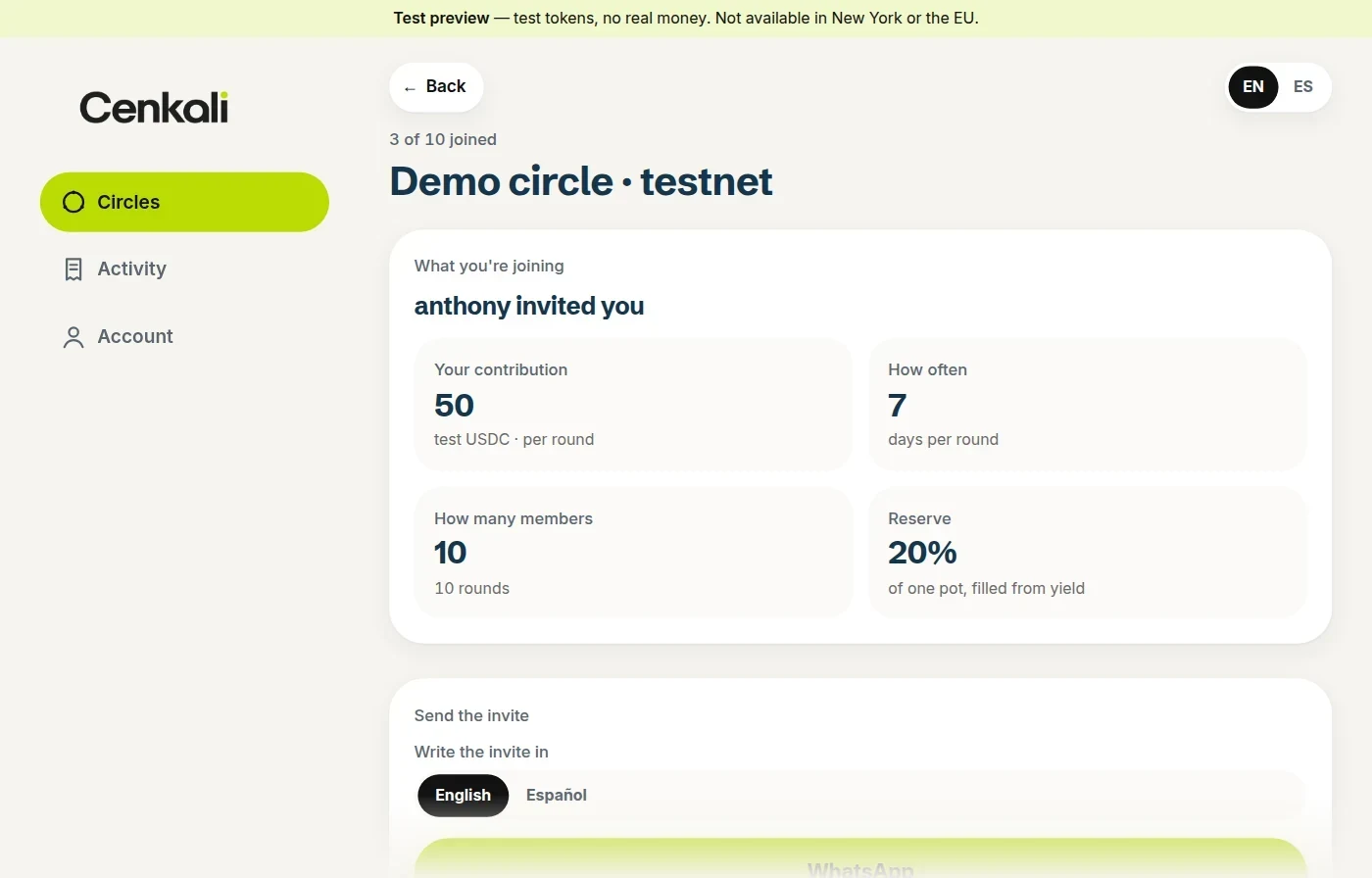Open the Activity receipt icon
Viewport: 1372px width, 878px height.
(73, 269)
